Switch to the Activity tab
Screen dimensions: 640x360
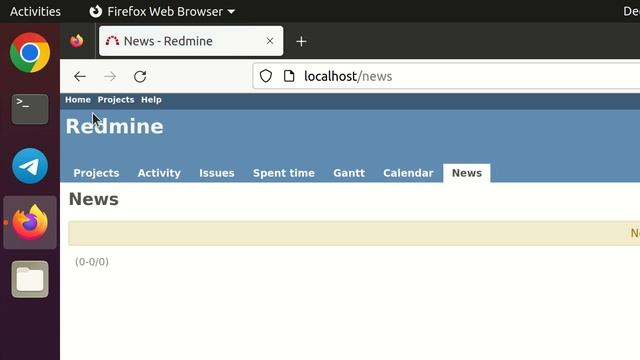159,173
